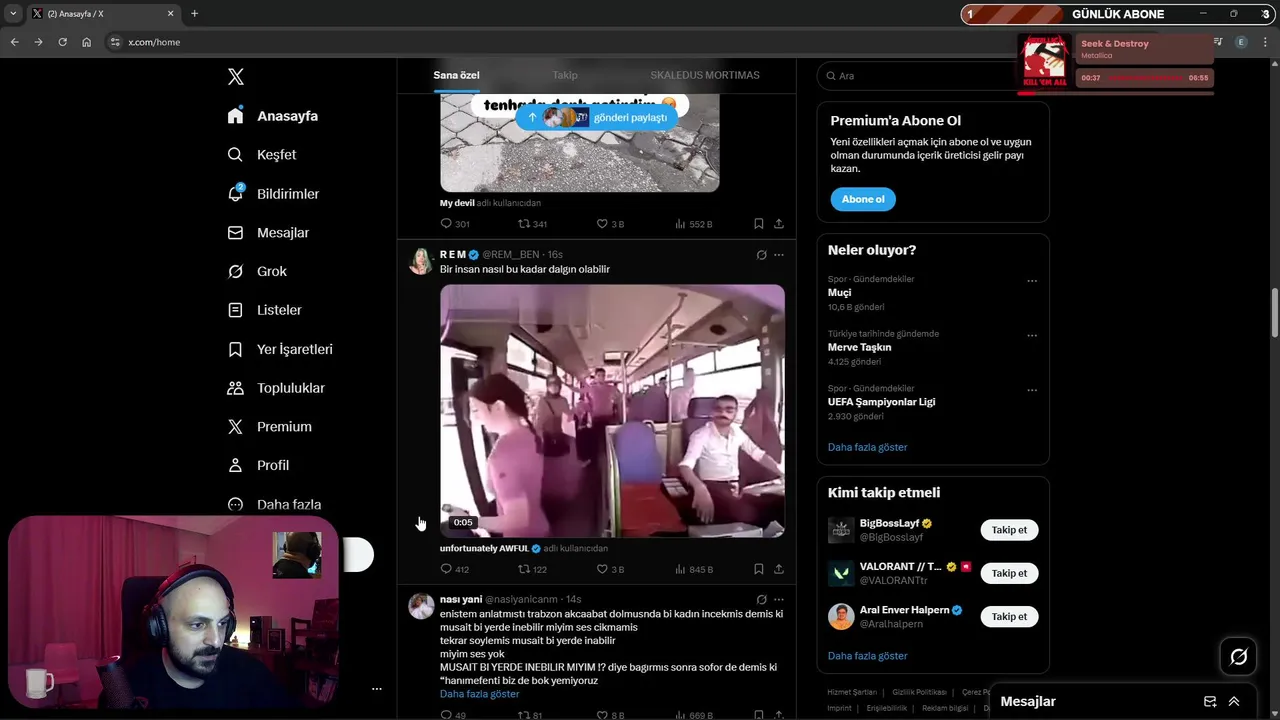Repost the post with 341 reposts

pos(532,224)
